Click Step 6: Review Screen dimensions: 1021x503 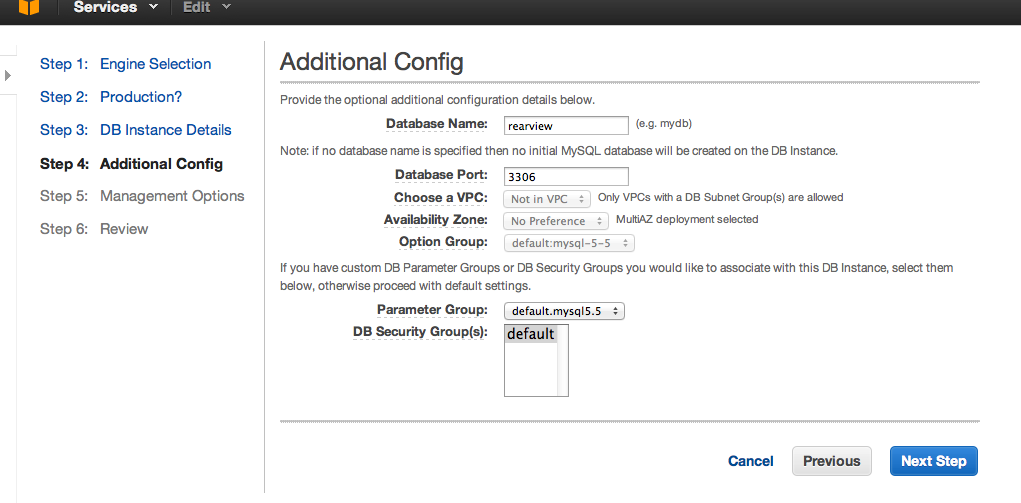(x=94, y=229)
